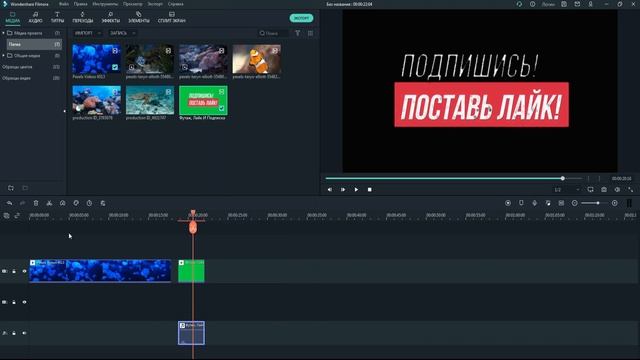
Task: Click the green Экспорт button
Action: (x=301, y=18)
